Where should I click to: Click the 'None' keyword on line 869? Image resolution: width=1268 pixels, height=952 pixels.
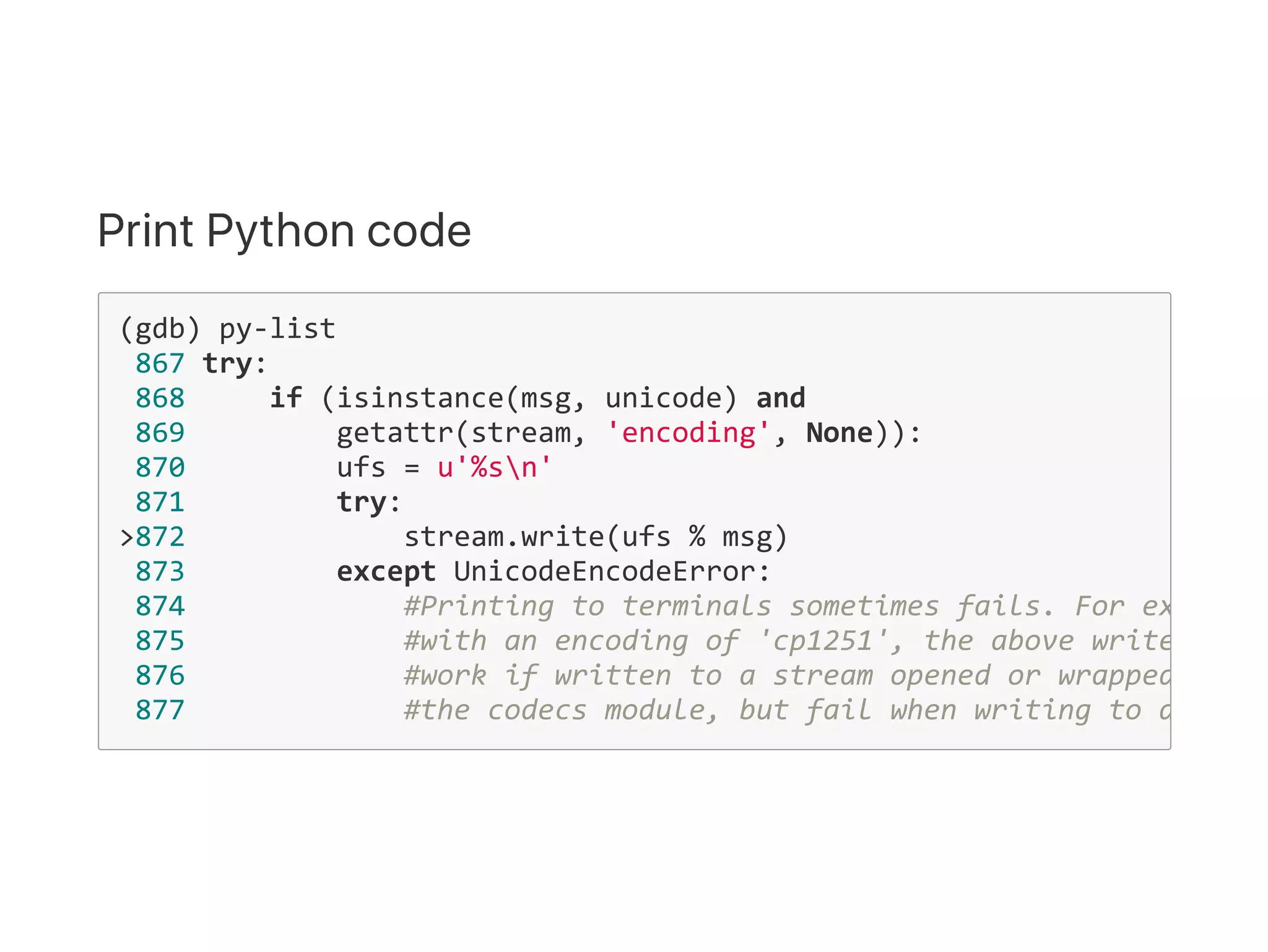click(x=840, y=433)
